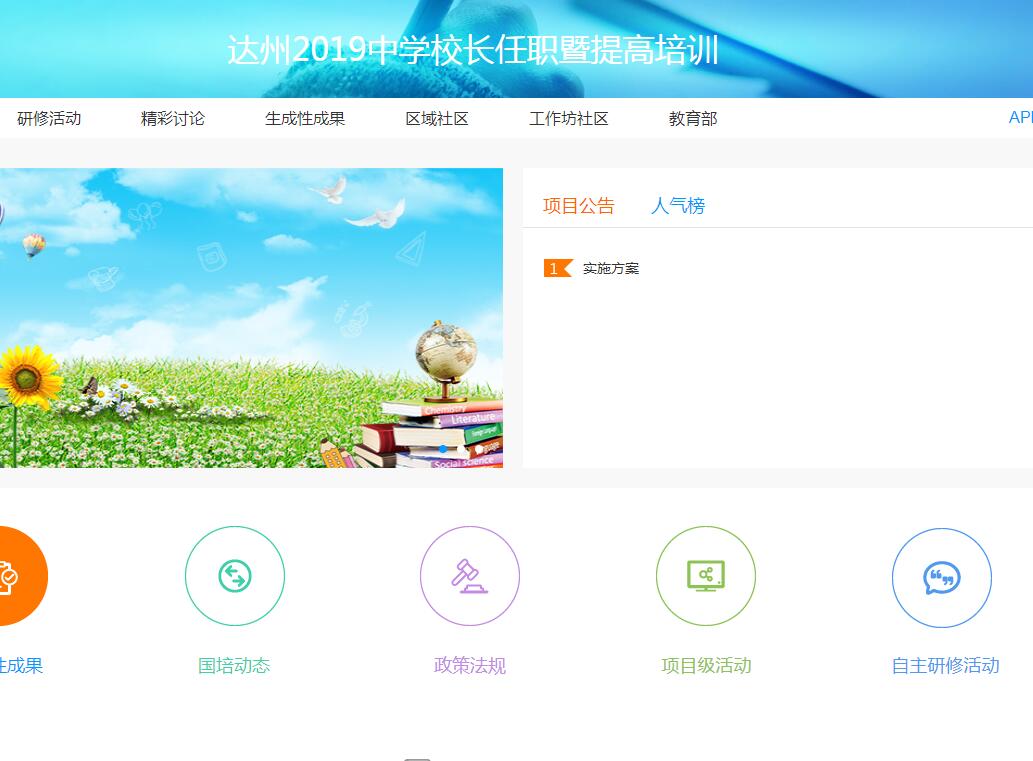Click the 自主研修活动 text label
Screen dimensions: 1033x761
[x=945, y=665]
